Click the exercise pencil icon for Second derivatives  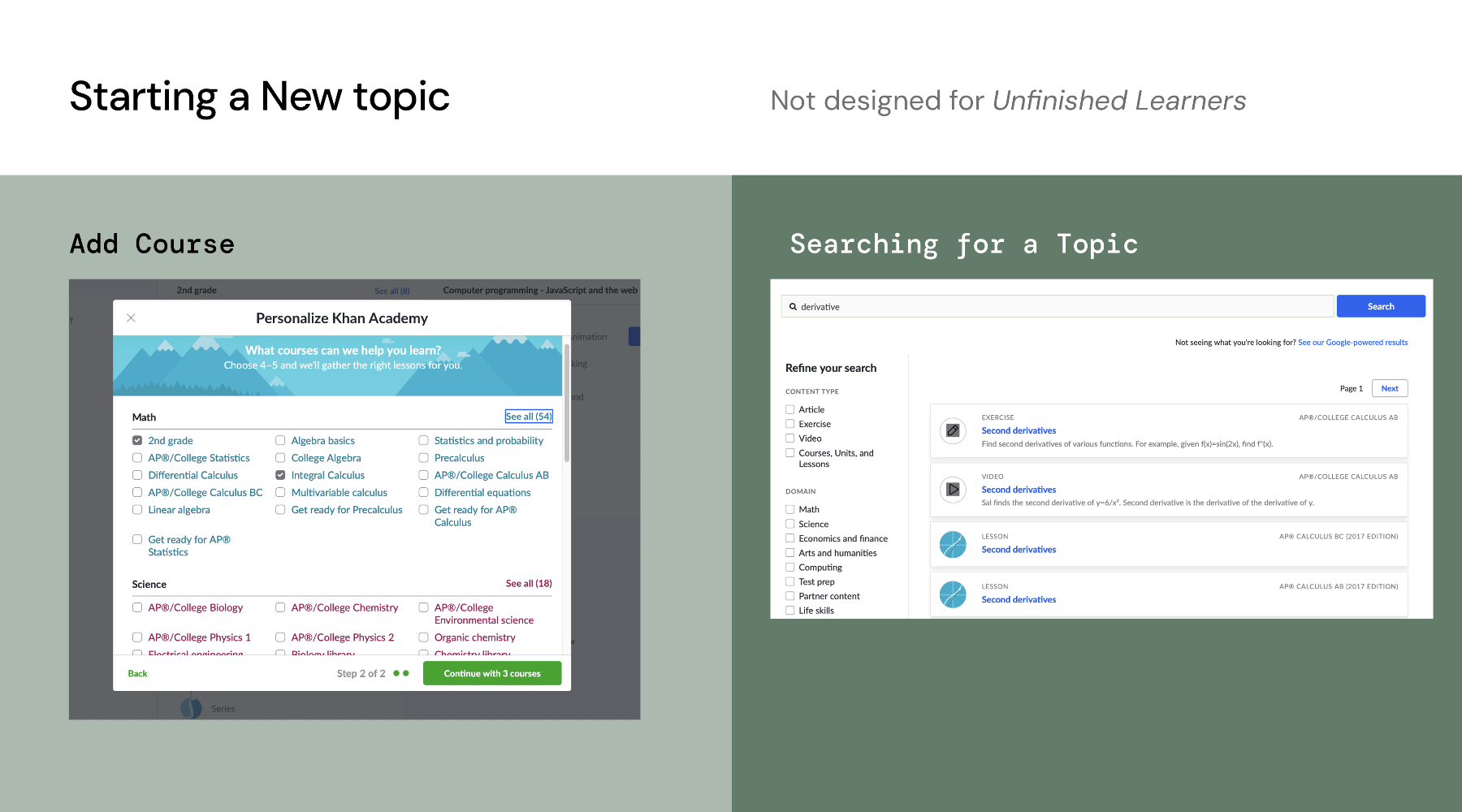click(953, 430)
